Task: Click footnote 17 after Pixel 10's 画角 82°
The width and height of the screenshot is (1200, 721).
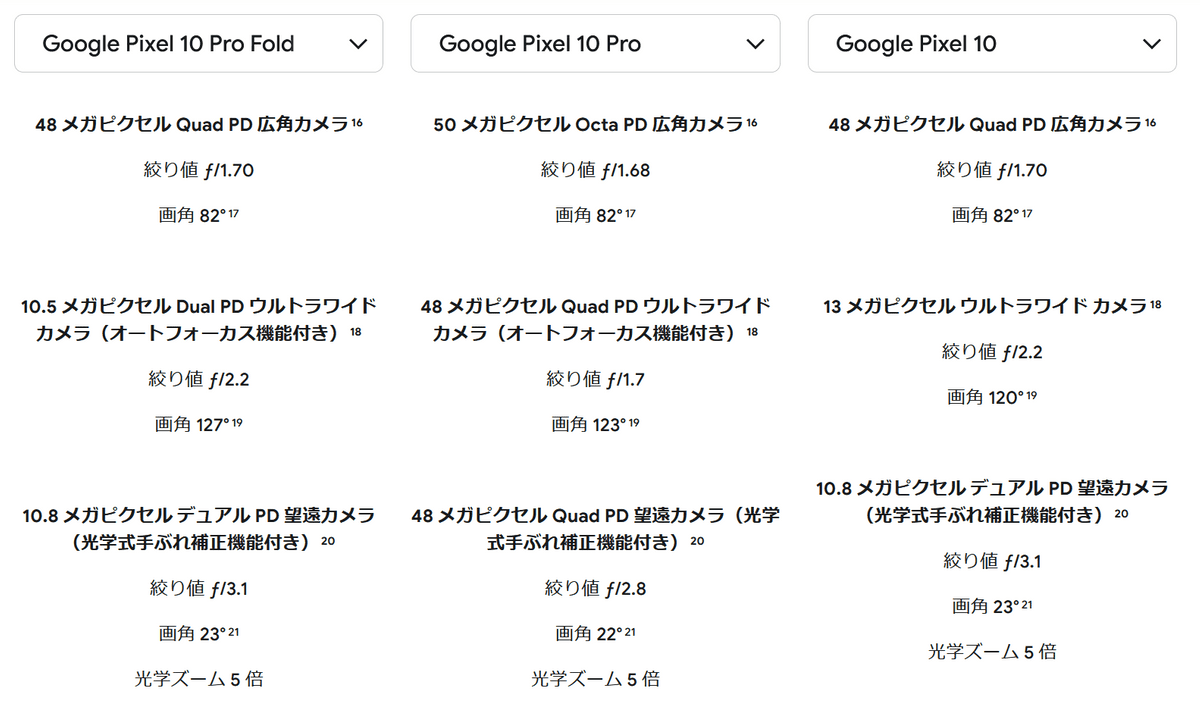Action: pyautogui.click(x=1027, y=214)
